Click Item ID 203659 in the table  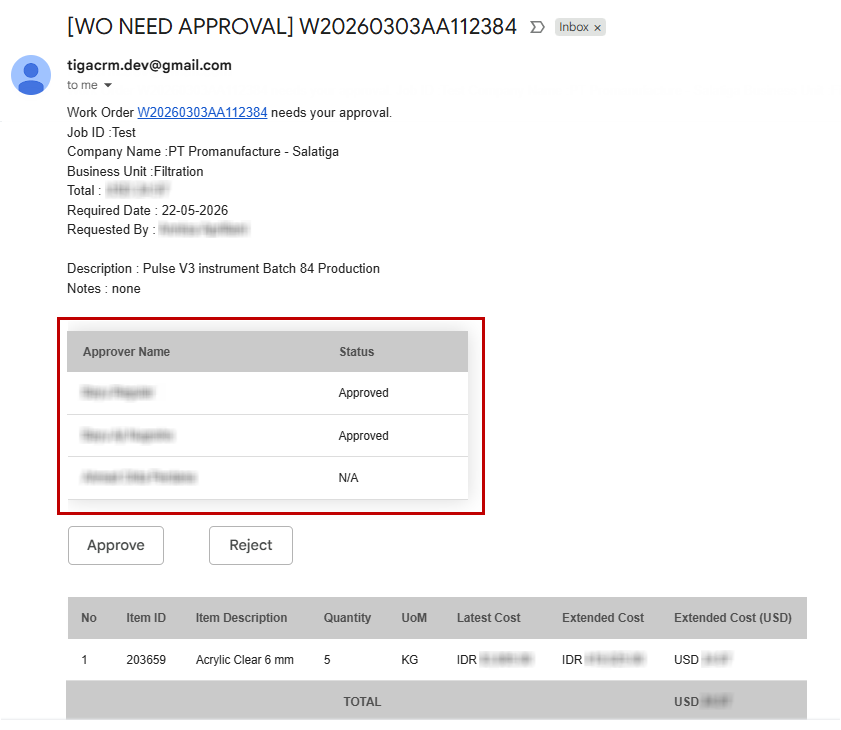coord(144,660)
